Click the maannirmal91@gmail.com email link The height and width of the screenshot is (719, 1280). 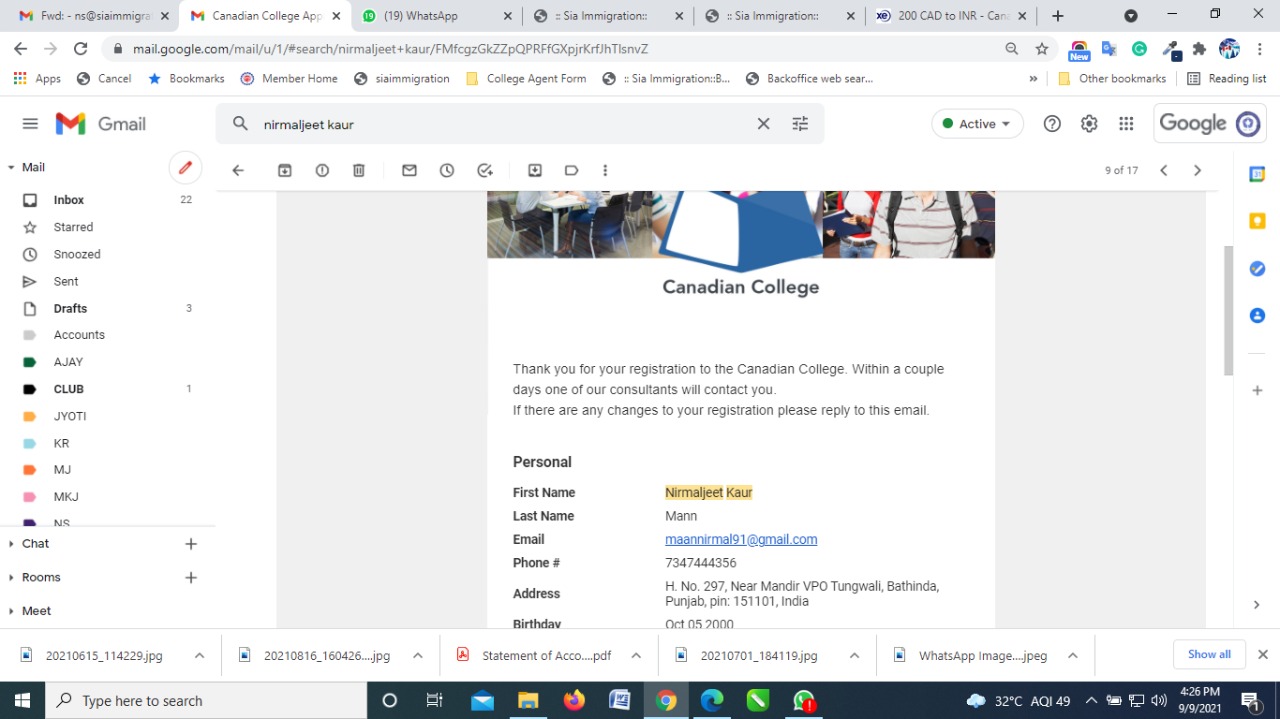coord(741,539)
